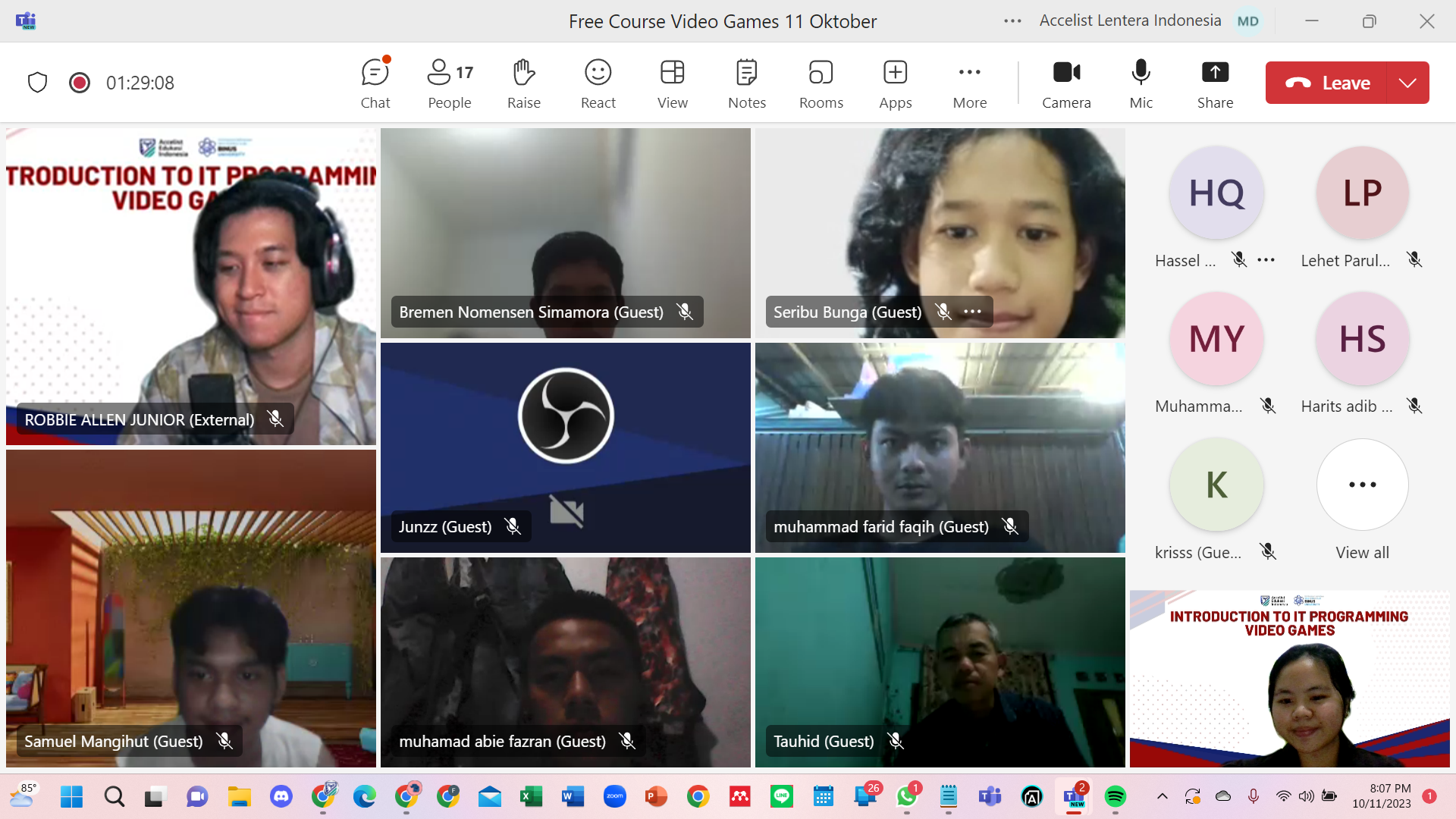
Task: View all remaining participants
Action: point(1362,485)
